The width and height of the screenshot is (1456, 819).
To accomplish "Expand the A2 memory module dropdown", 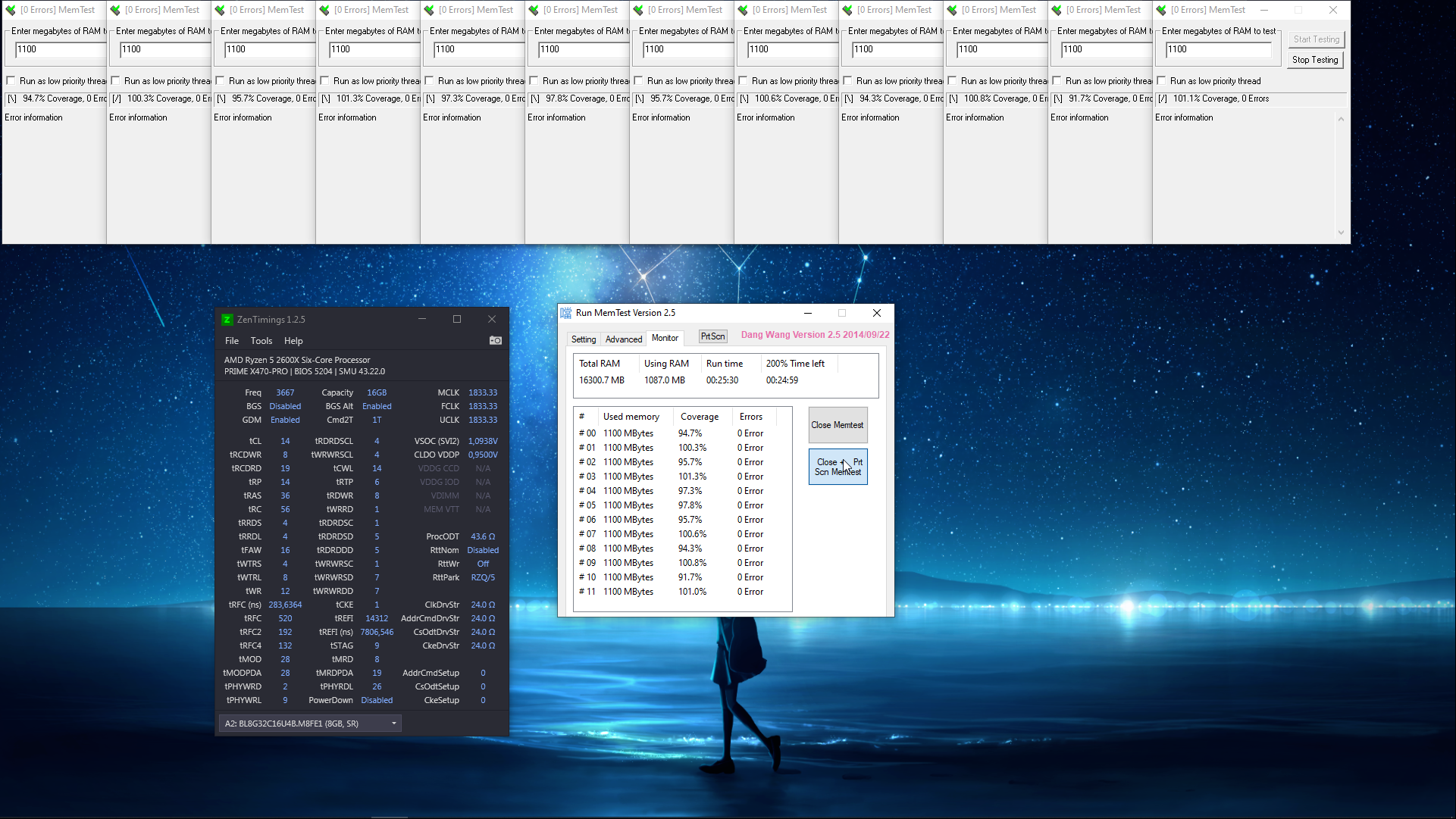I will tap(394, 724).
